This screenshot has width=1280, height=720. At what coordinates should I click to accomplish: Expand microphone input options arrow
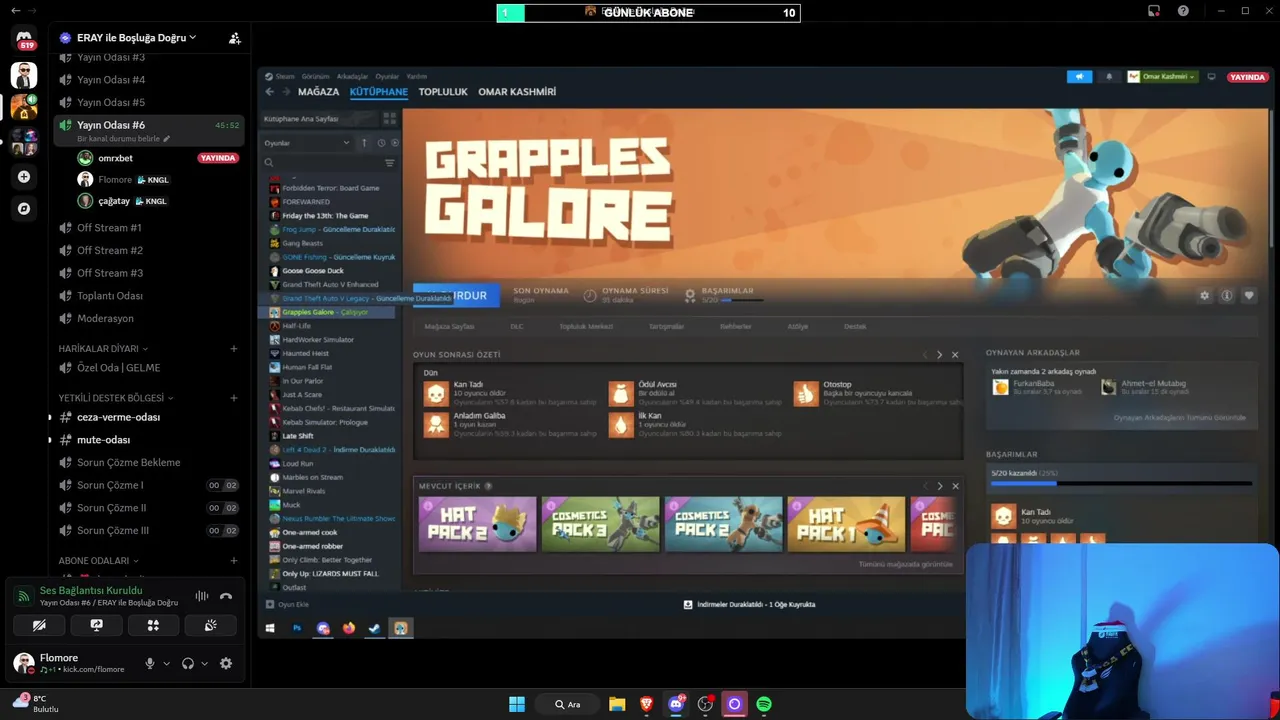point(166,663)
